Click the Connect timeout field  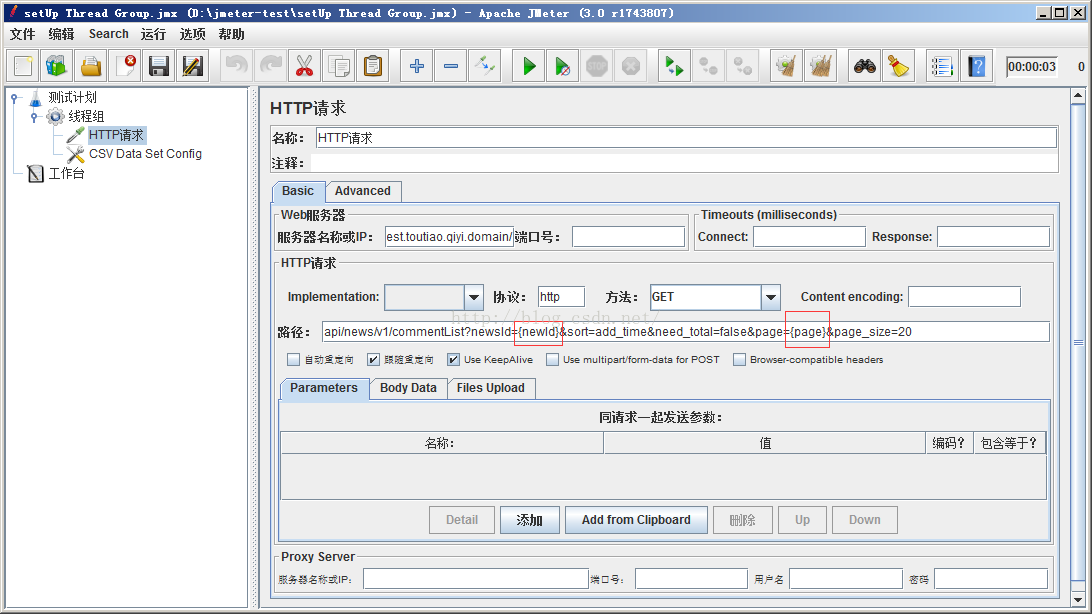809,237
